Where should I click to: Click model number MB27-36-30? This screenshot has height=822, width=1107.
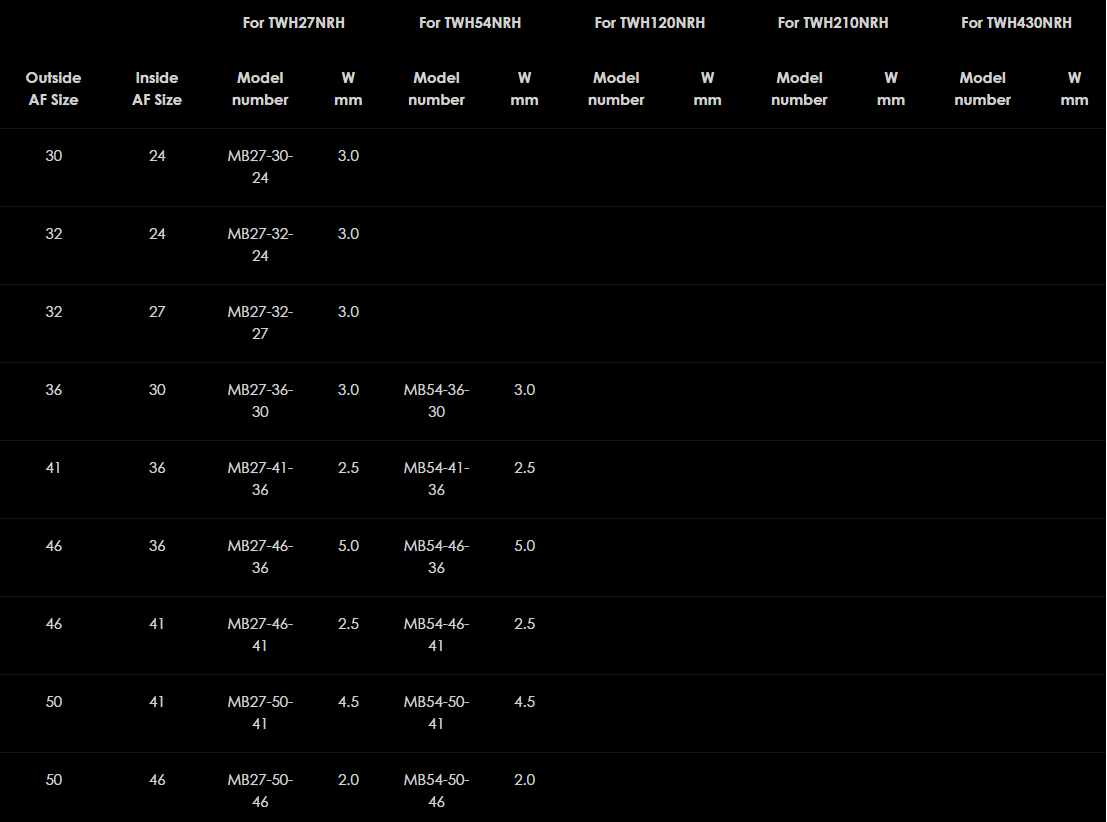260,401
